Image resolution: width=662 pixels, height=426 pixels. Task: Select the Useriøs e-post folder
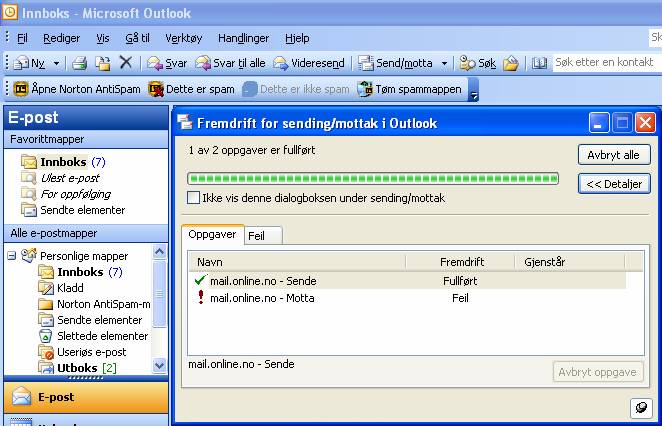[x=82, y=352]
